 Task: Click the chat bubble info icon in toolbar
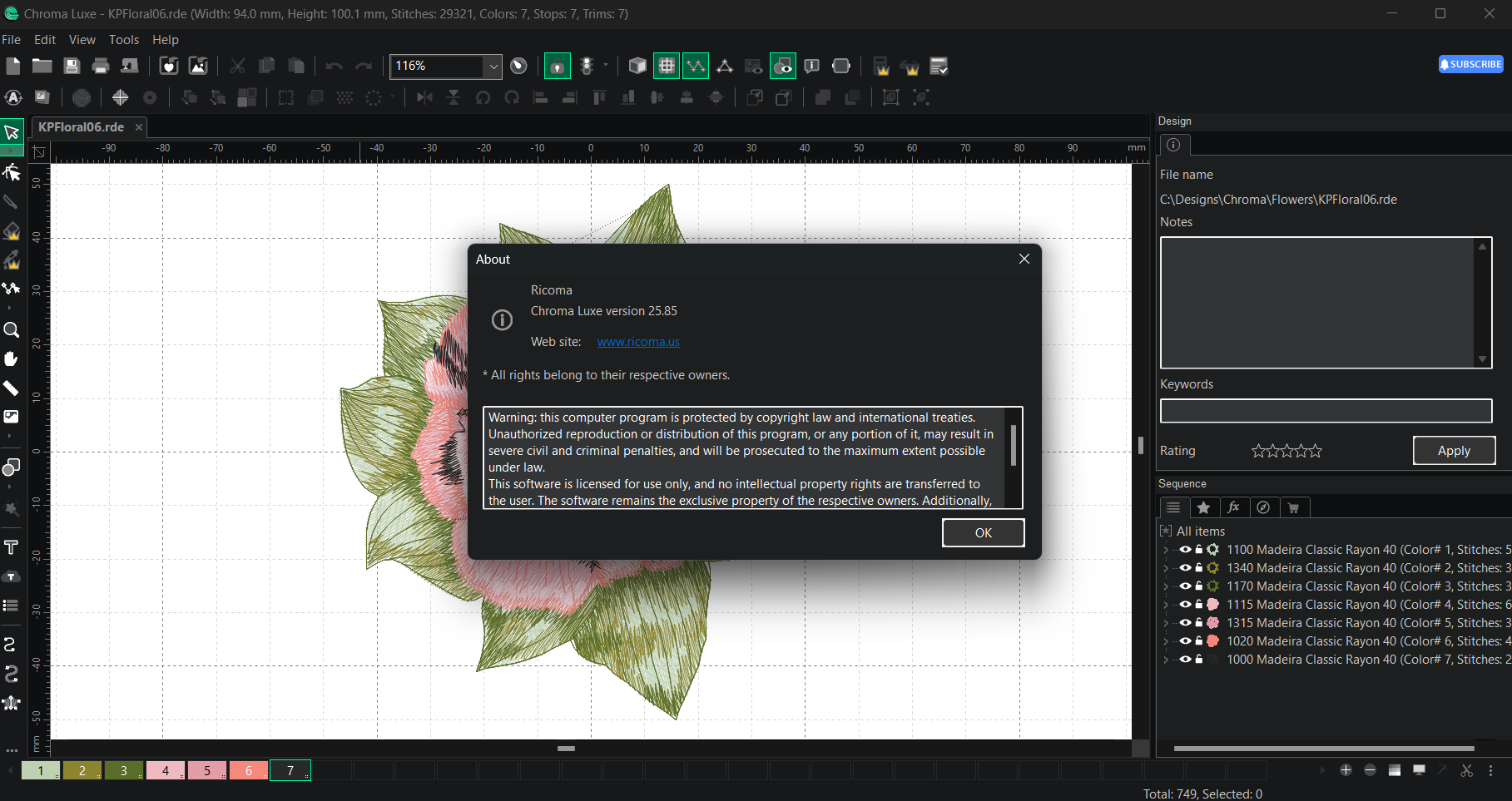point(812,66)
